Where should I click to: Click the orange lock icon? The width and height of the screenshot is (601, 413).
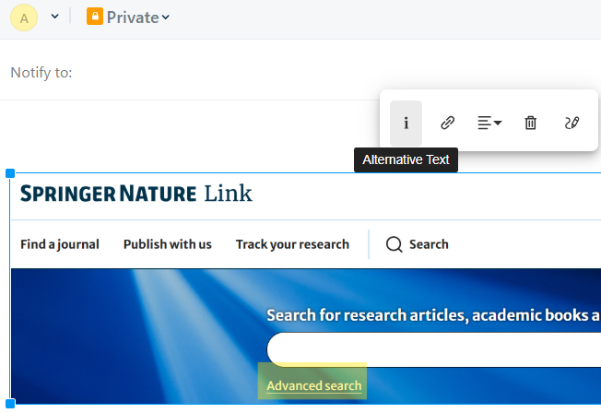click(x=95, y=16)
